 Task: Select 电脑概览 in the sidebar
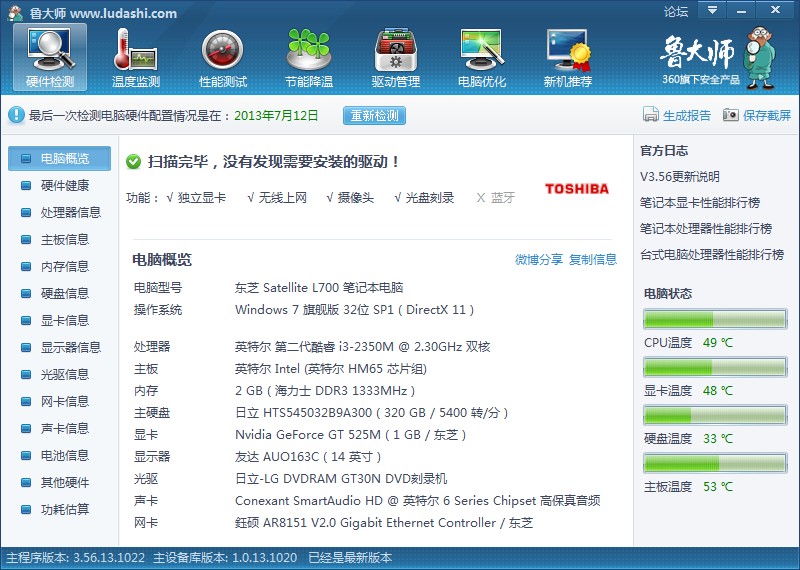(59, 158)
